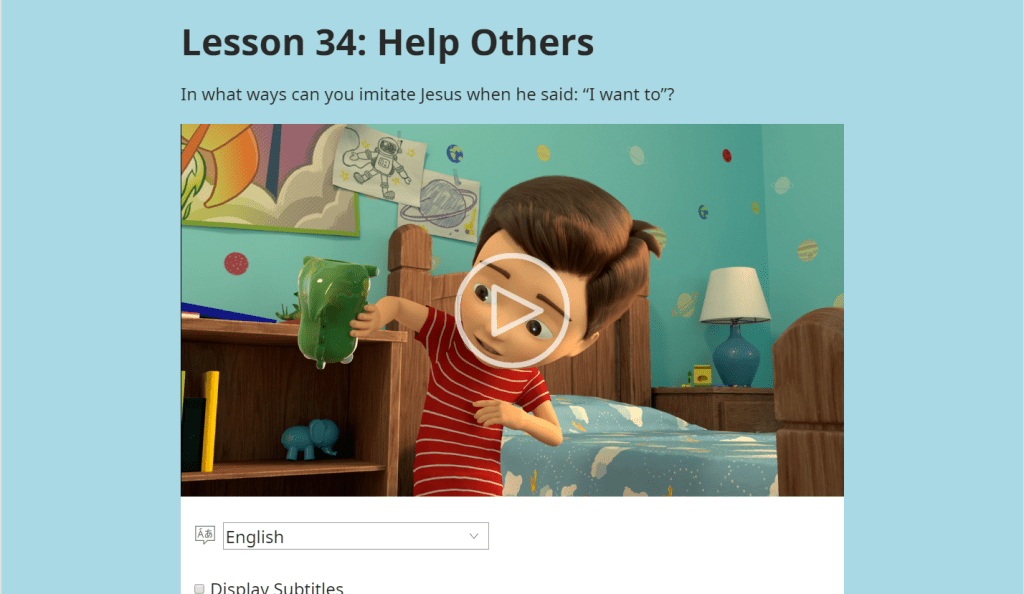Enable the Display Subtitles checkbox
This screenshot has height=594, width=1024.
tap(199, 589)
